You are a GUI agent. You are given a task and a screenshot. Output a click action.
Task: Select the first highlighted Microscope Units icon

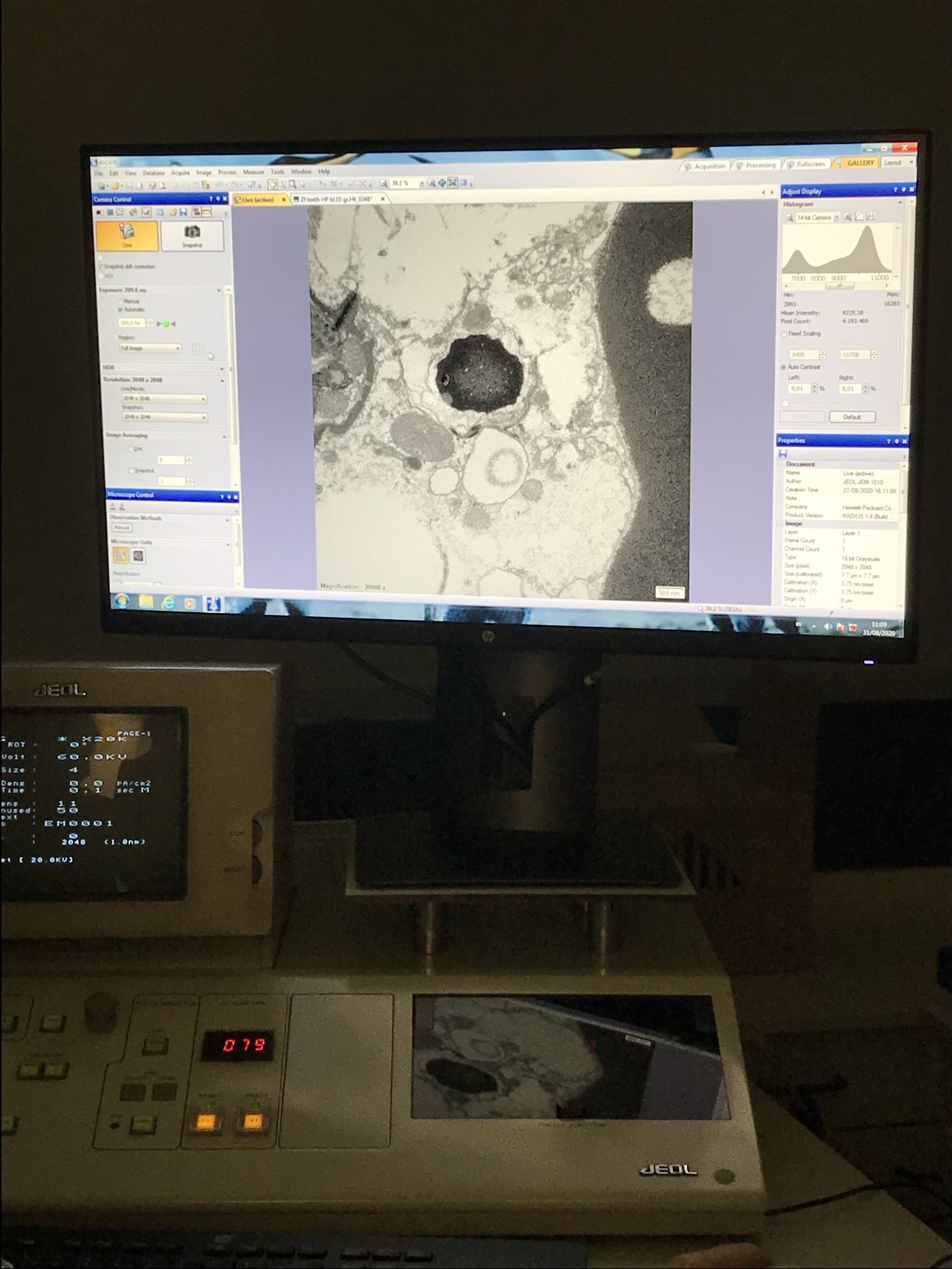click(120, 555)
